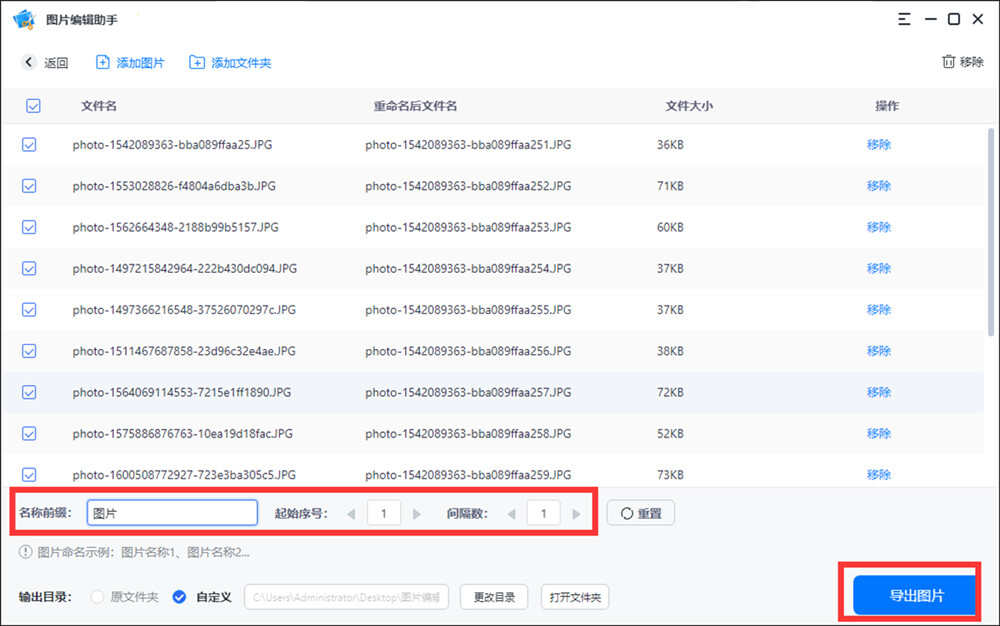
Task: Increase 起始序号 with right arrow
Action: [x=416, y=514]
